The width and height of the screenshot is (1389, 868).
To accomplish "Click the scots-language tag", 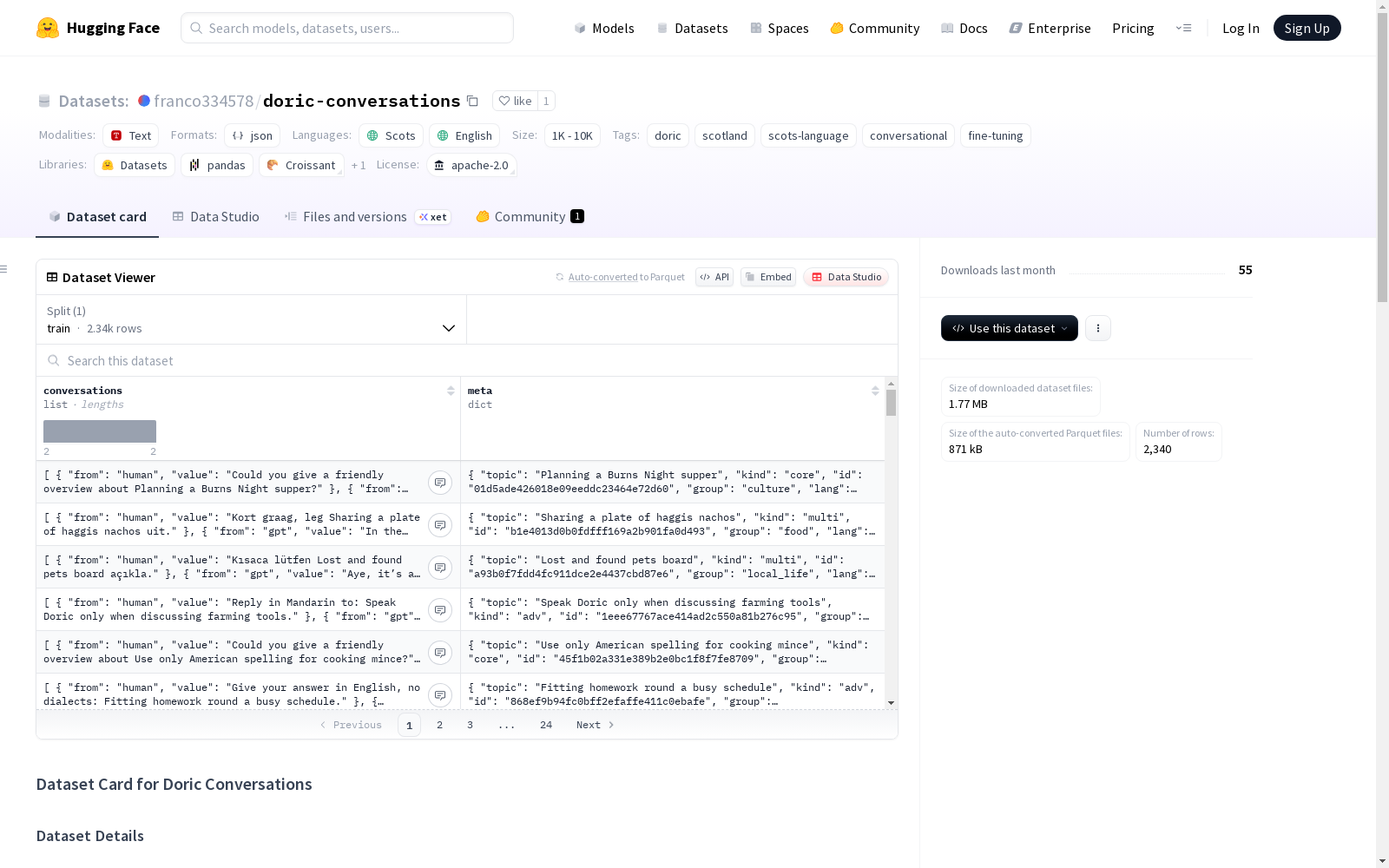I will point(808,135).
